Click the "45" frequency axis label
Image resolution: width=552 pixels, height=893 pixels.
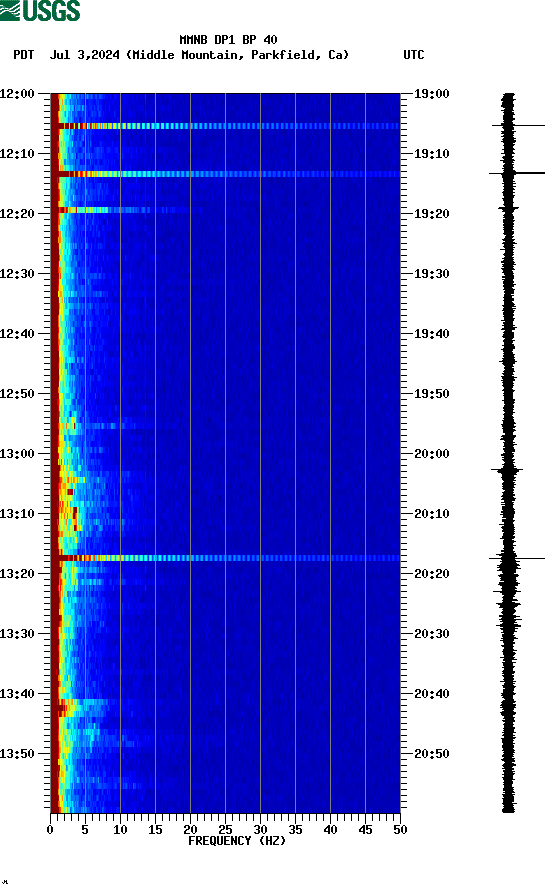365,830
